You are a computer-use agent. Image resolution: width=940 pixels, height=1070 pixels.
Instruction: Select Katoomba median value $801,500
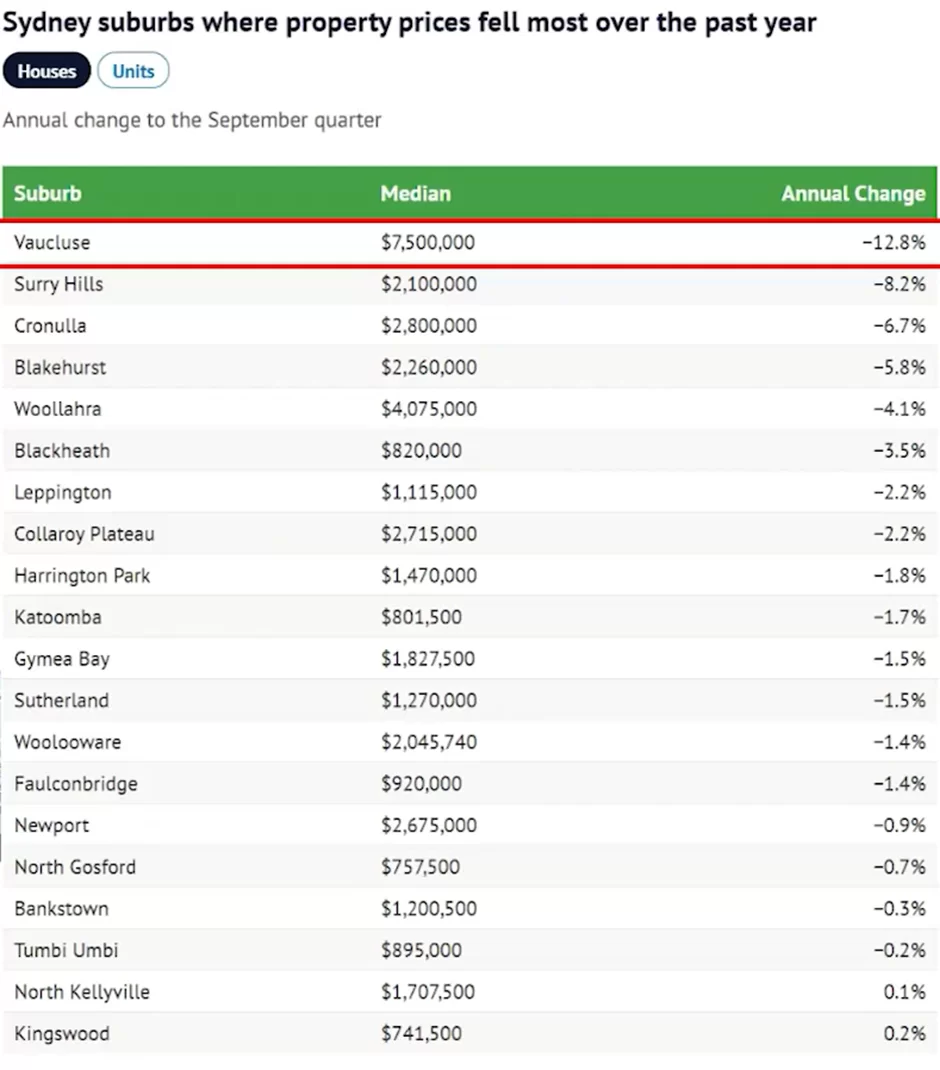coord(421,618)
